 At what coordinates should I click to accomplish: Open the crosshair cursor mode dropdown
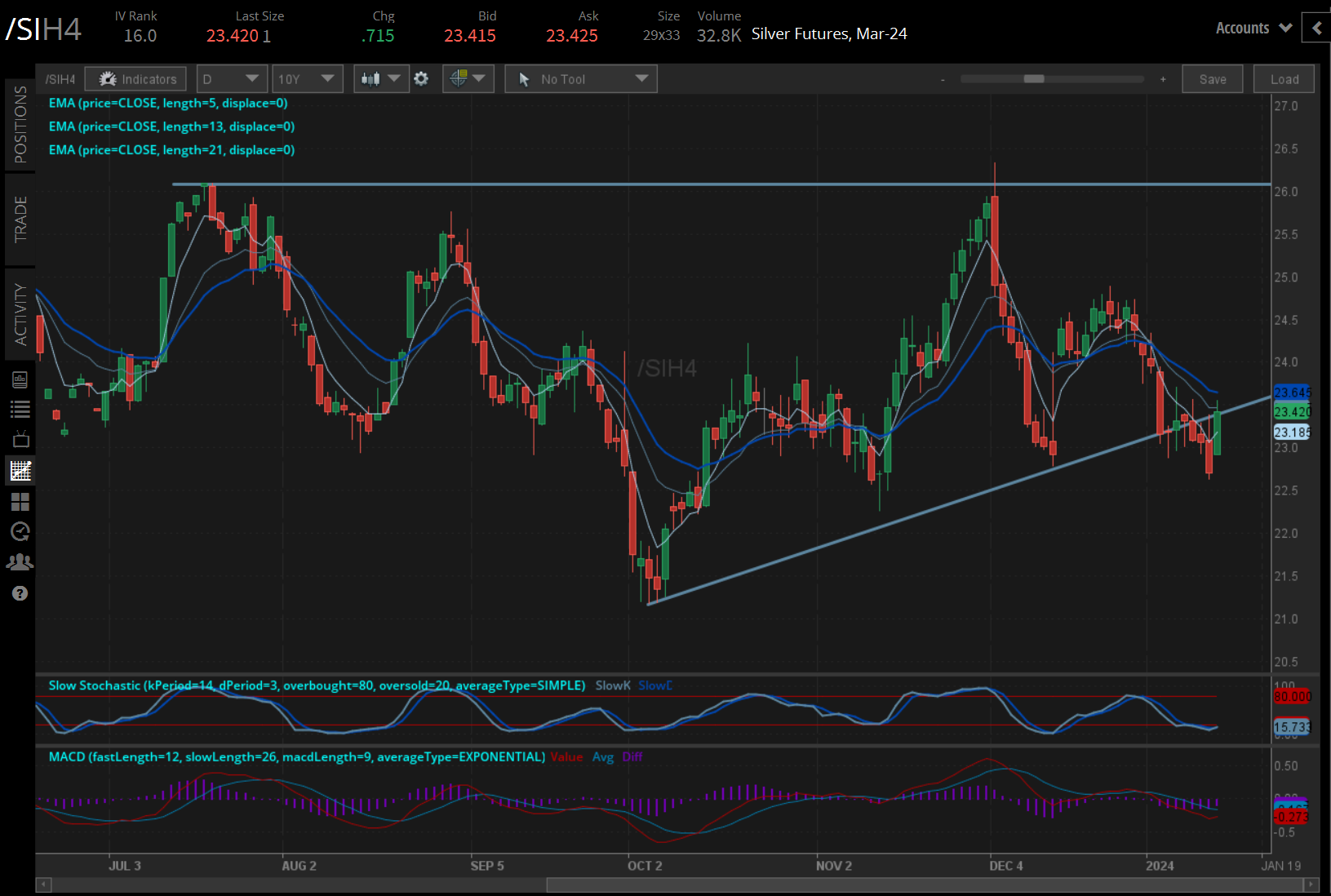468,79
